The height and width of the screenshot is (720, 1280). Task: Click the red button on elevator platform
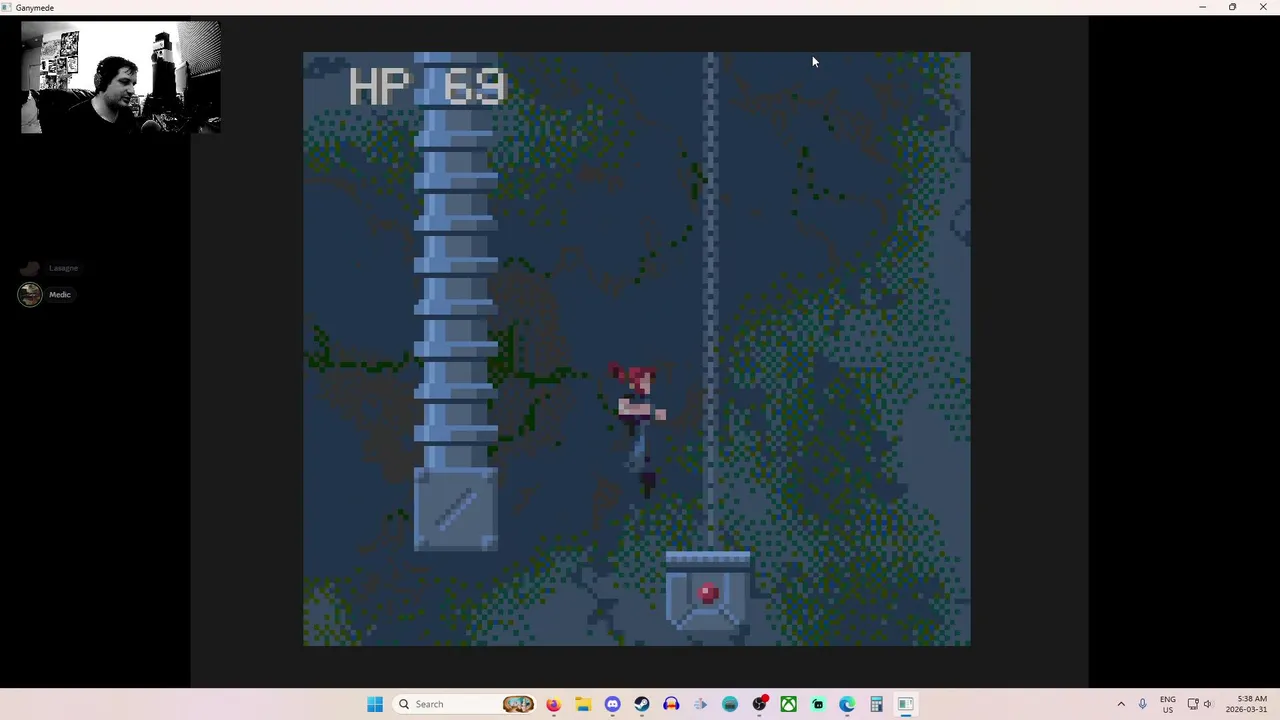point(708,594)
